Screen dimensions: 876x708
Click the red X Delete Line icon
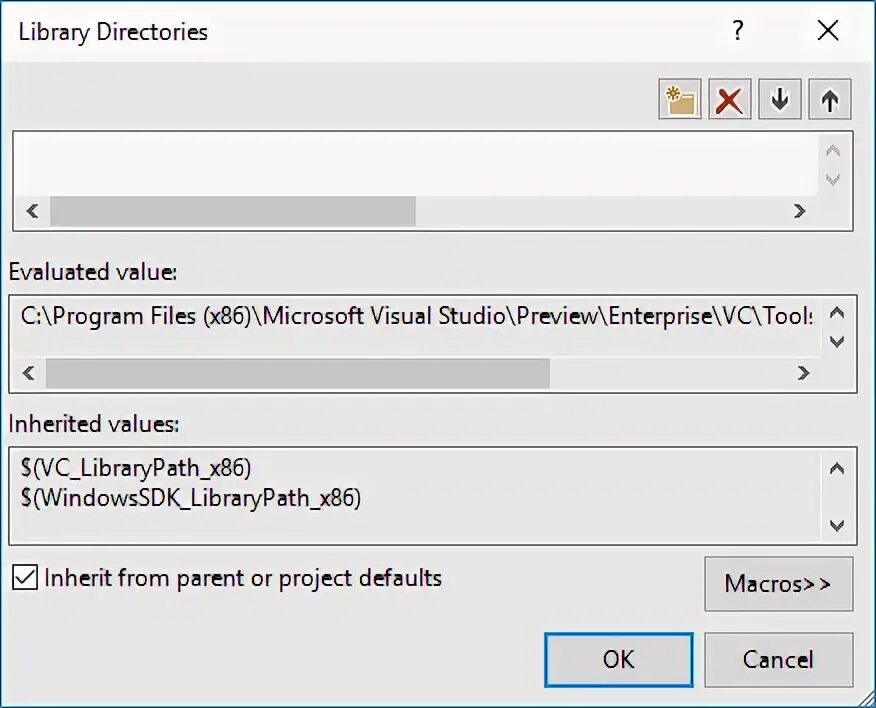tap(730, 99)
